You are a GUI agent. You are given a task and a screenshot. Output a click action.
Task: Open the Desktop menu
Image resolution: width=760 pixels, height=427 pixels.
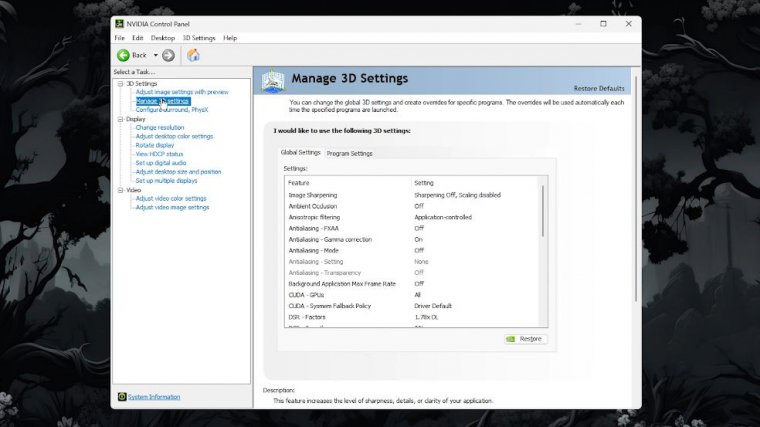point(162,38)
